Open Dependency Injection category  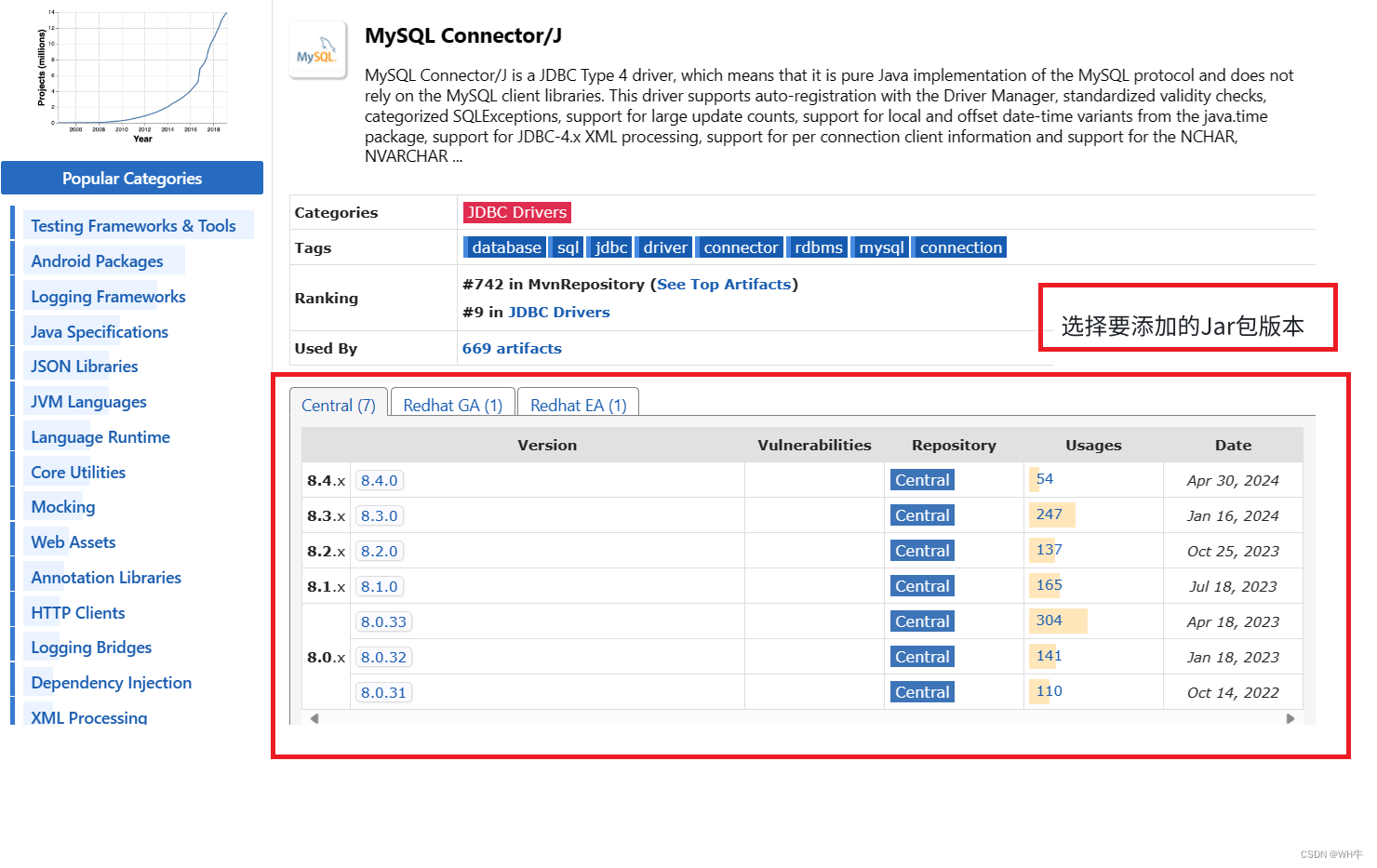click(112, 683)
